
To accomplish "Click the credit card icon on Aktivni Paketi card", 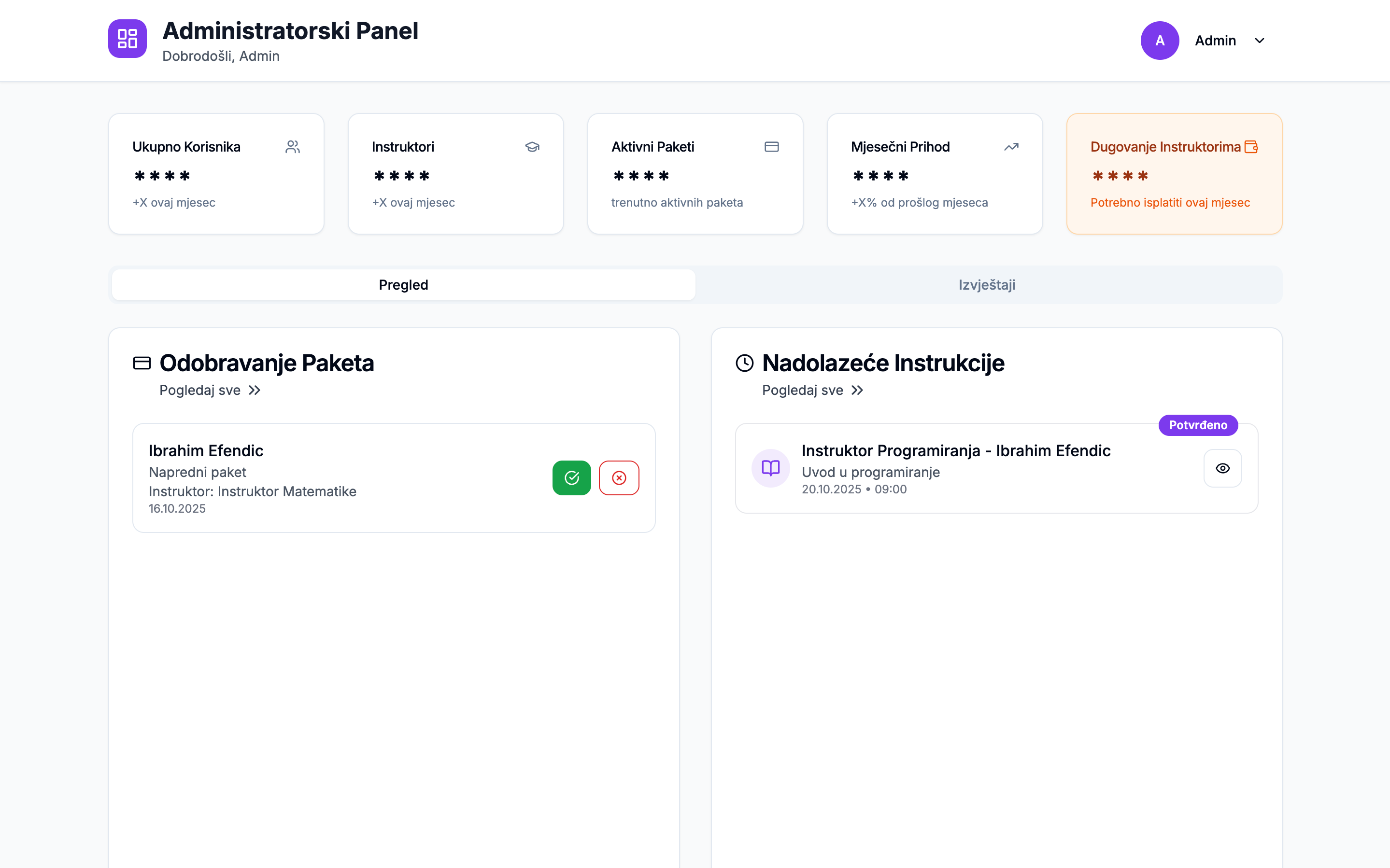I will (772, 147).
